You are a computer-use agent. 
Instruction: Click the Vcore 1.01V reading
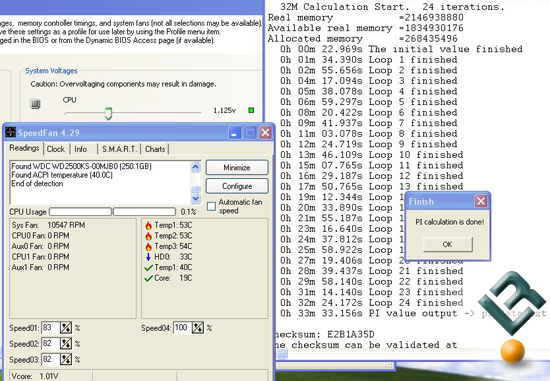point(35,376)
